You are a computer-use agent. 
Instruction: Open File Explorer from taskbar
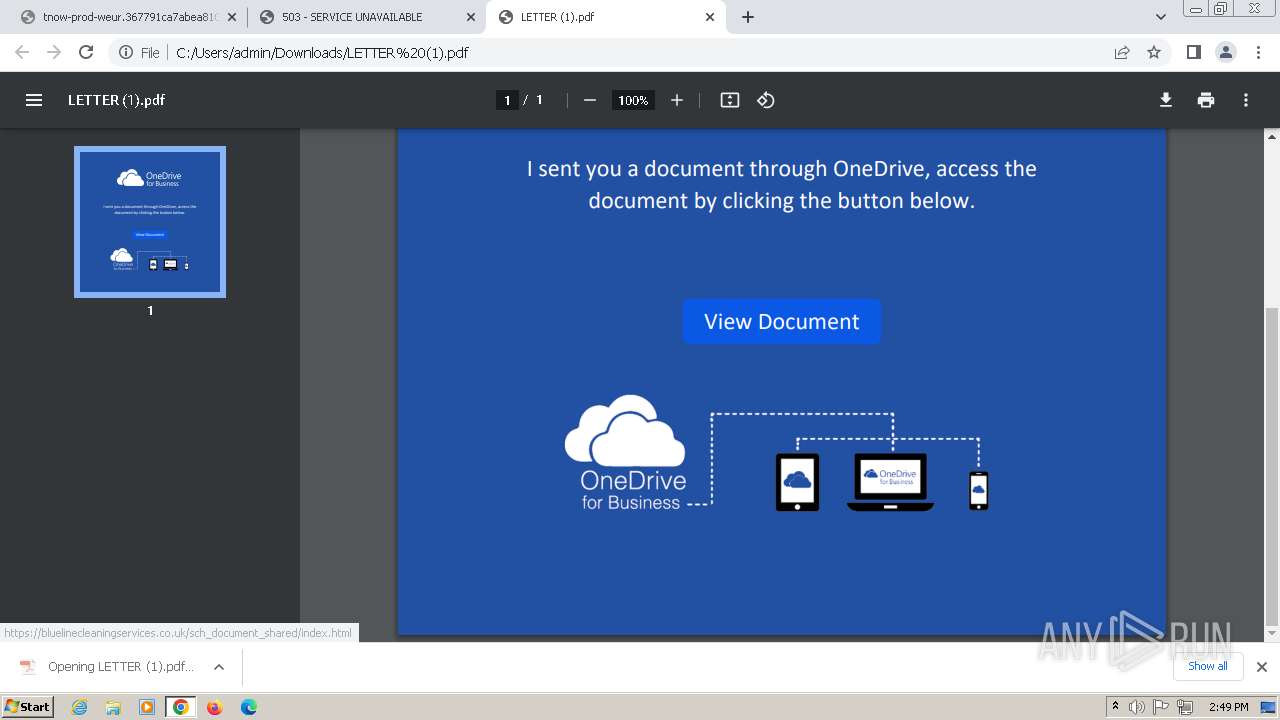pyautogui.click(x=113, y=707)
